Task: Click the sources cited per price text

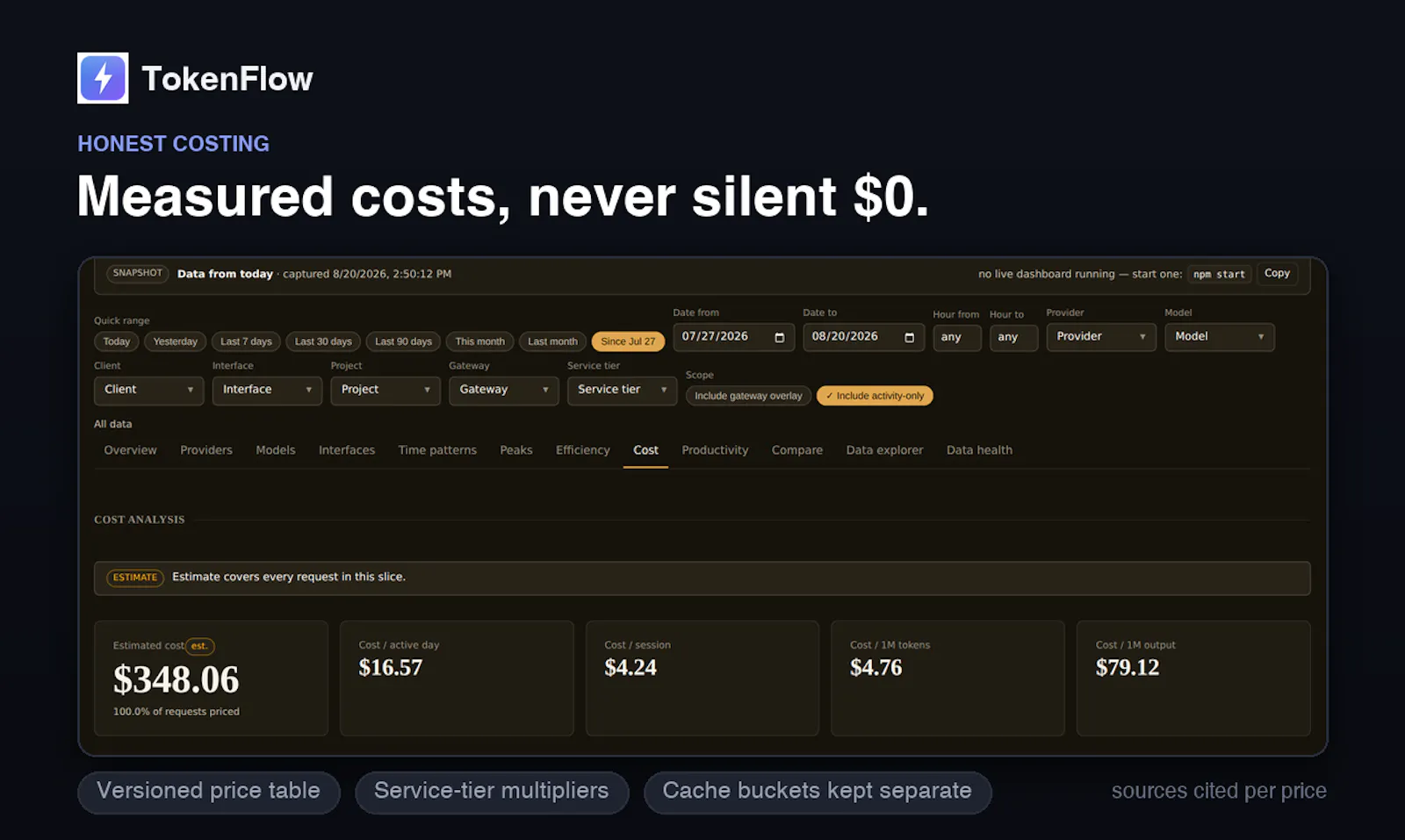Action: coord(1219,791)
